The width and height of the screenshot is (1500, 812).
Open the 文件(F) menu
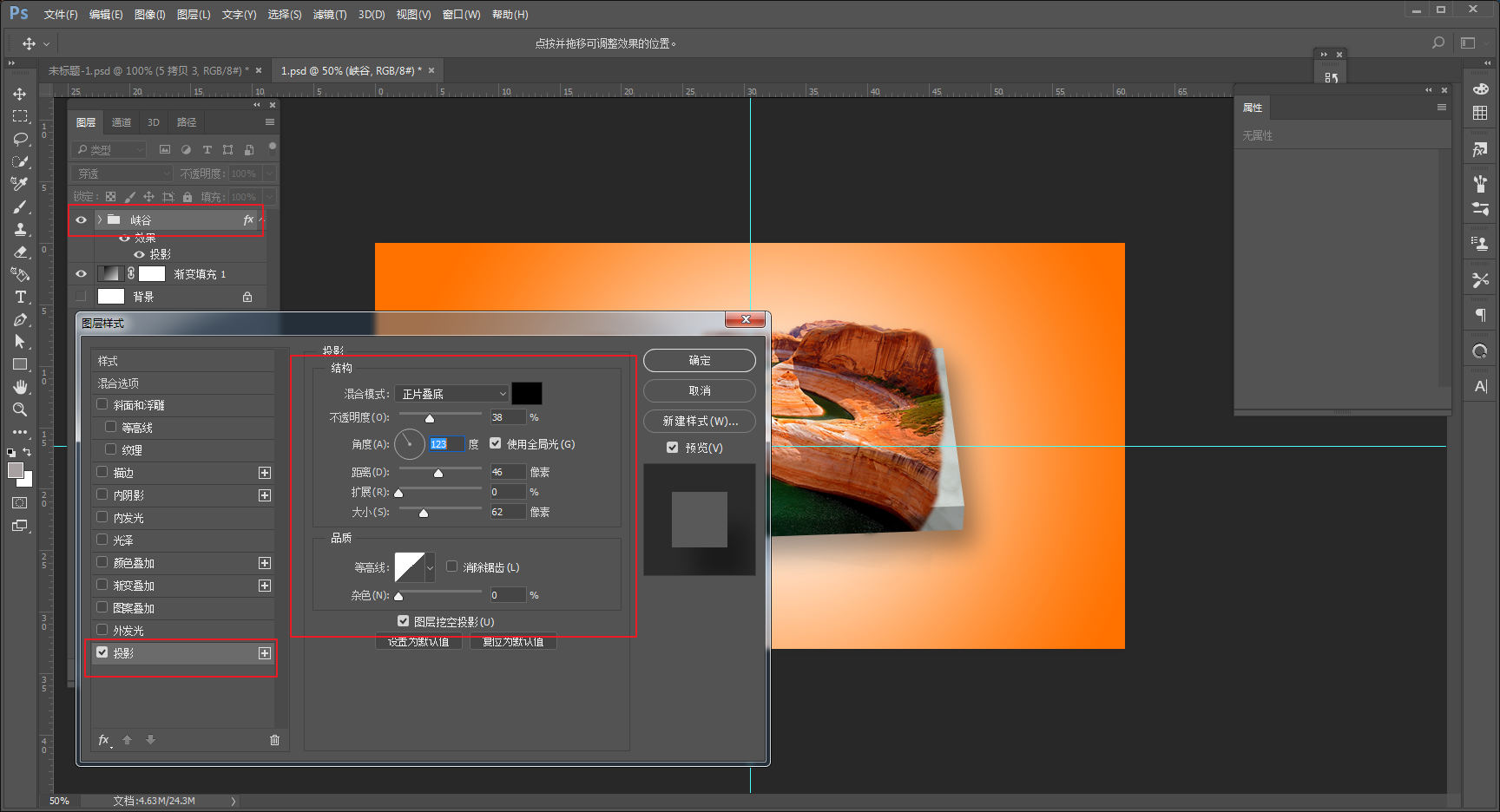[61, 15]
